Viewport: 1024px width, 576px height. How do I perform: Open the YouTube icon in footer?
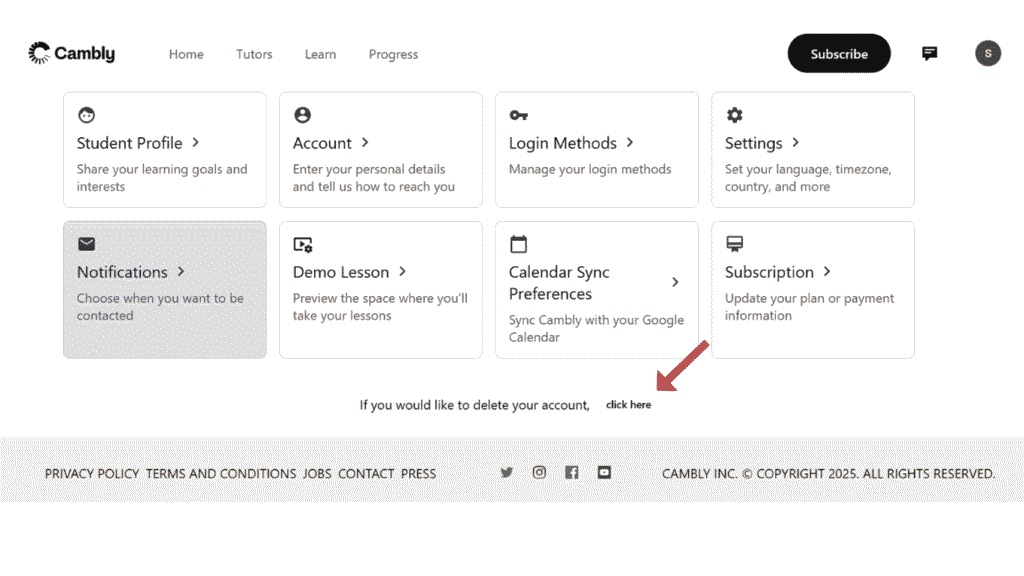click(x=604, y=473)
